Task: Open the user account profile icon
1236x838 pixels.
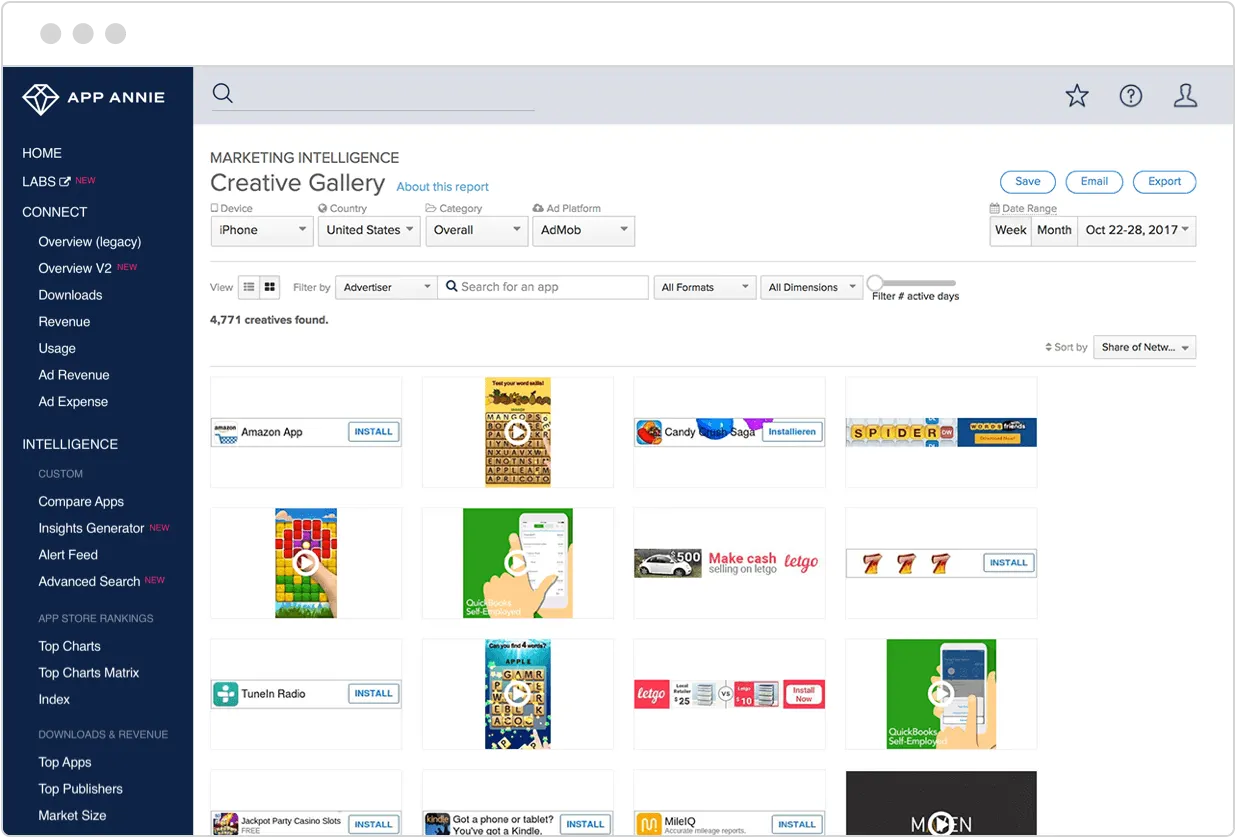Action: coord(1185,96)
